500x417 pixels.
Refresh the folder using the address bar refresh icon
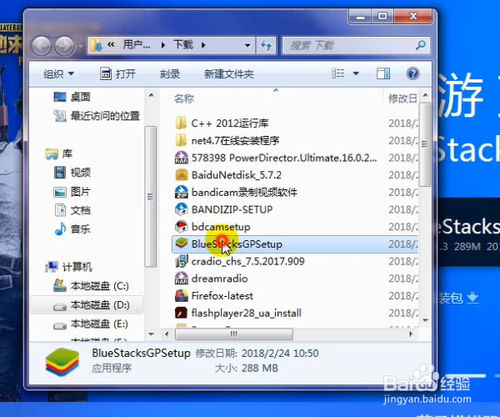(x=266, y=45)
